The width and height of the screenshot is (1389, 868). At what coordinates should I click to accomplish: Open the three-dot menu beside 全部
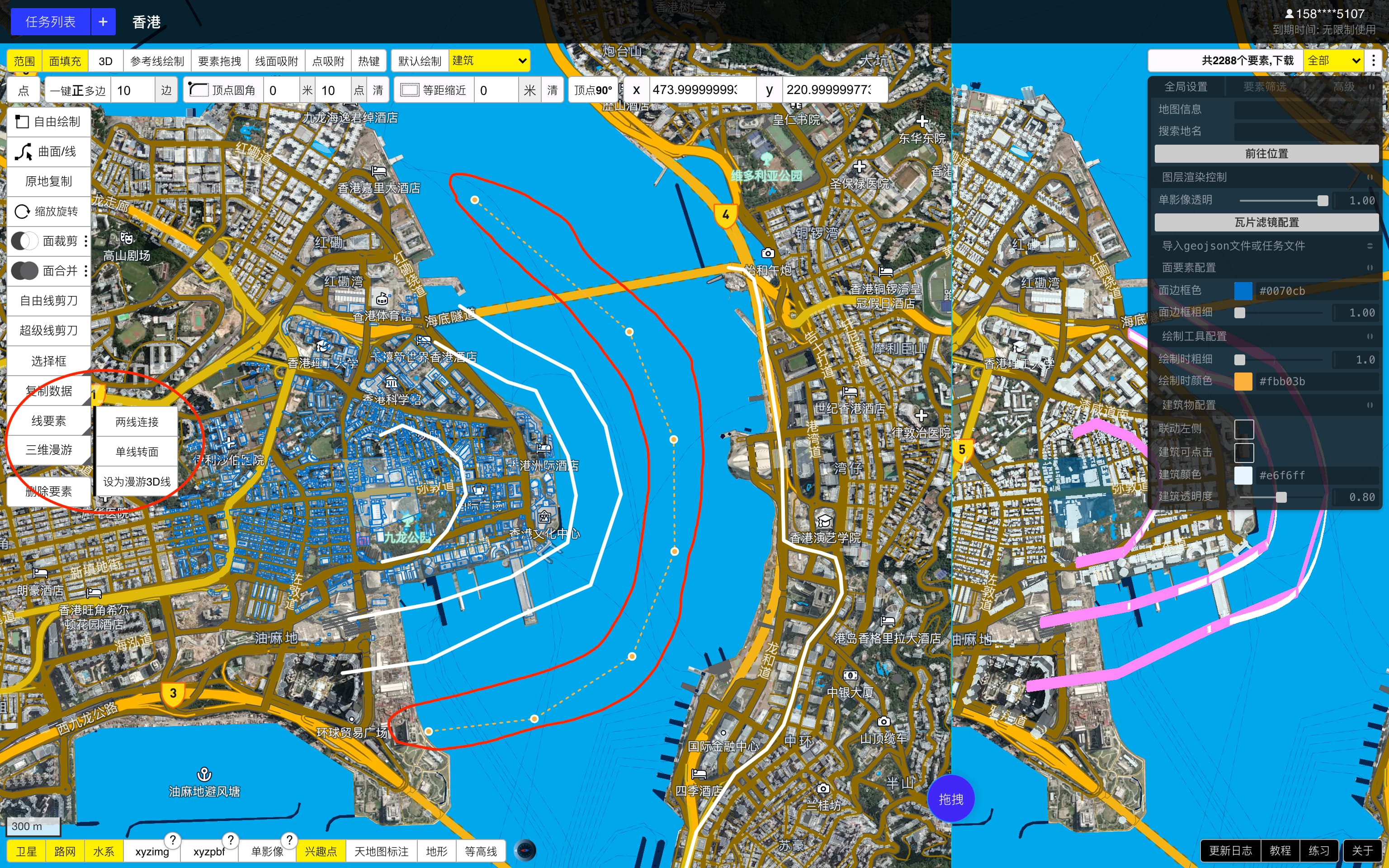click(x=1374, y=61)
